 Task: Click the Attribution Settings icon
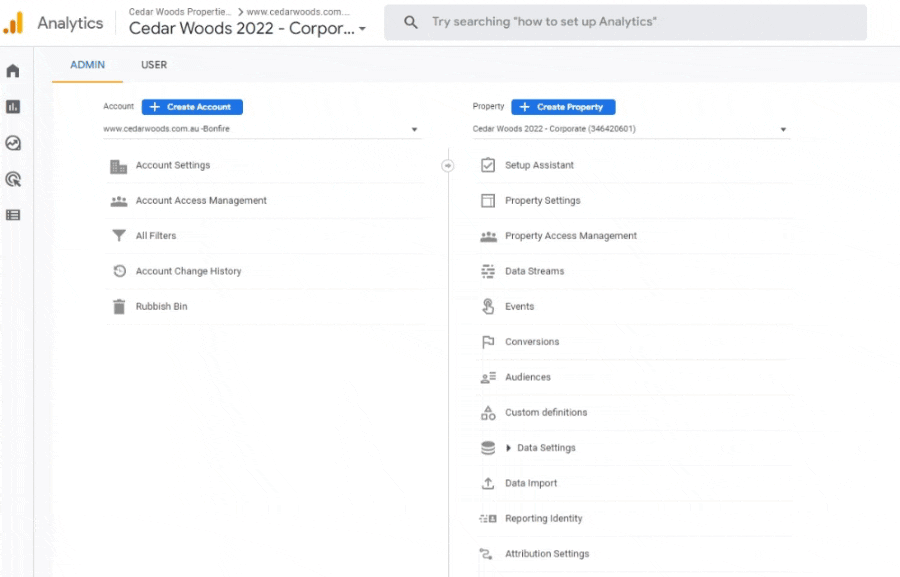[x=486, y=554]
